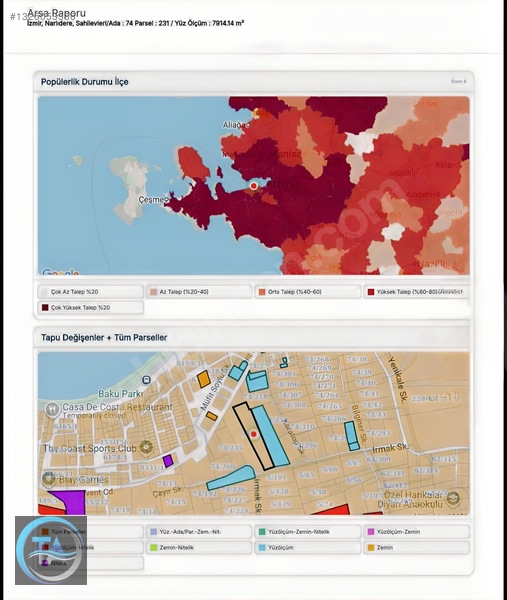Click the orange parcel at top of parcel map
507x600 pixels.
[204, 379]
